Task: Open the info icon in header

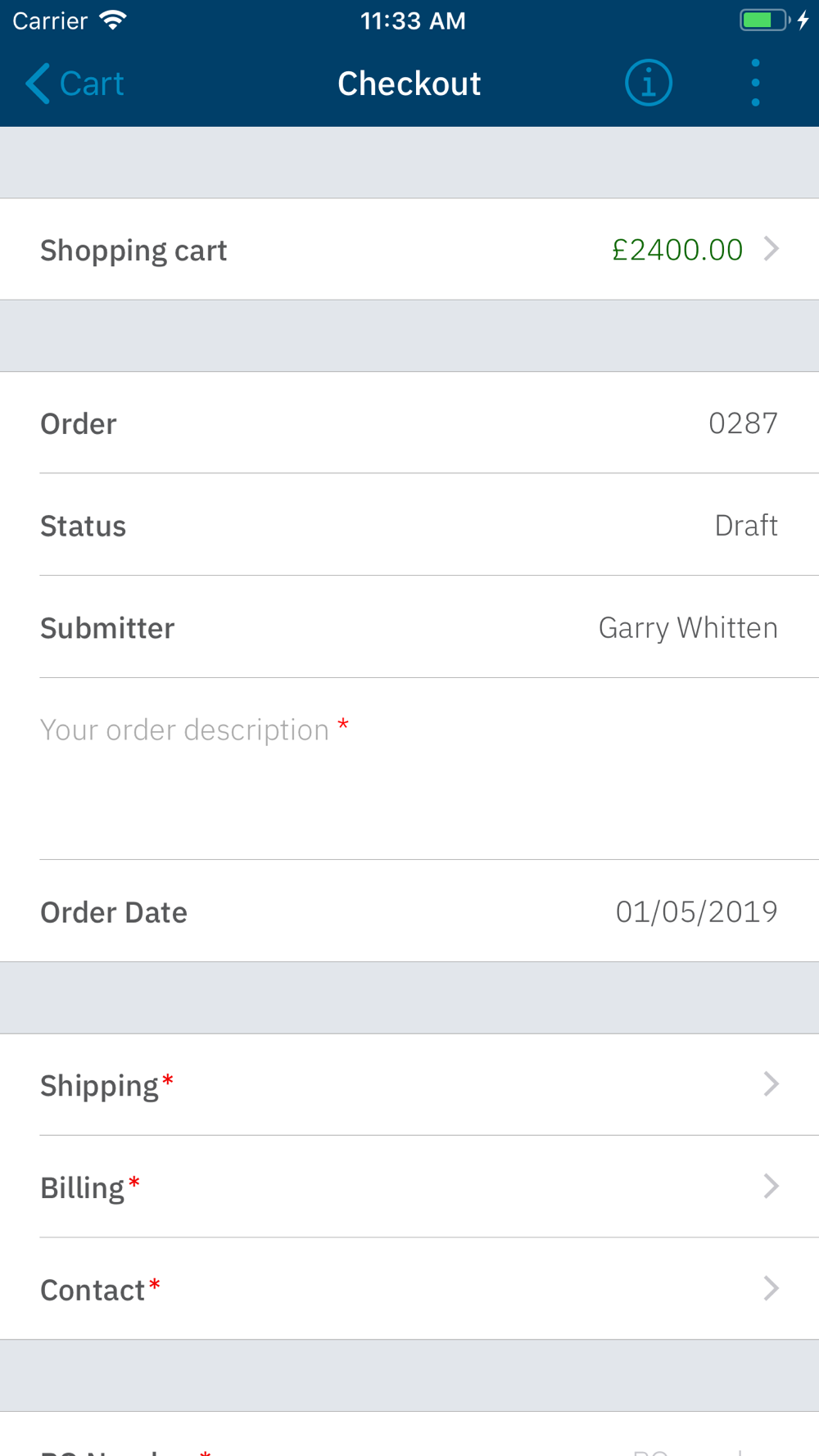Action: [x=649, y=83]
